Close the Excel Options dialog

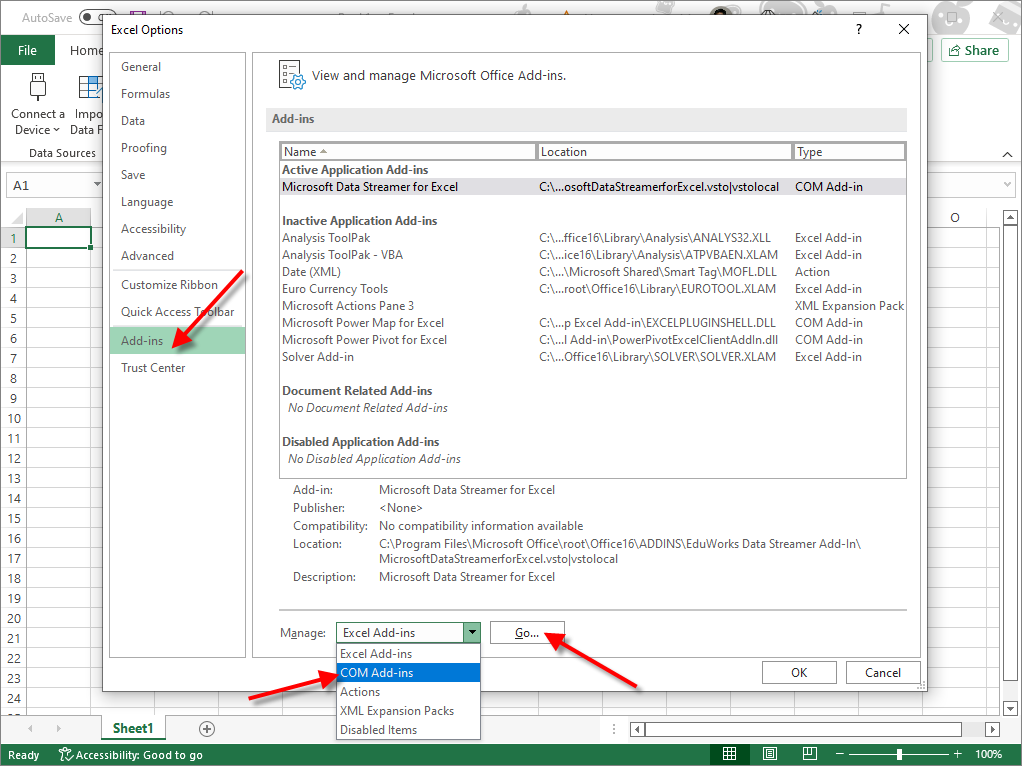pos(903,29)
